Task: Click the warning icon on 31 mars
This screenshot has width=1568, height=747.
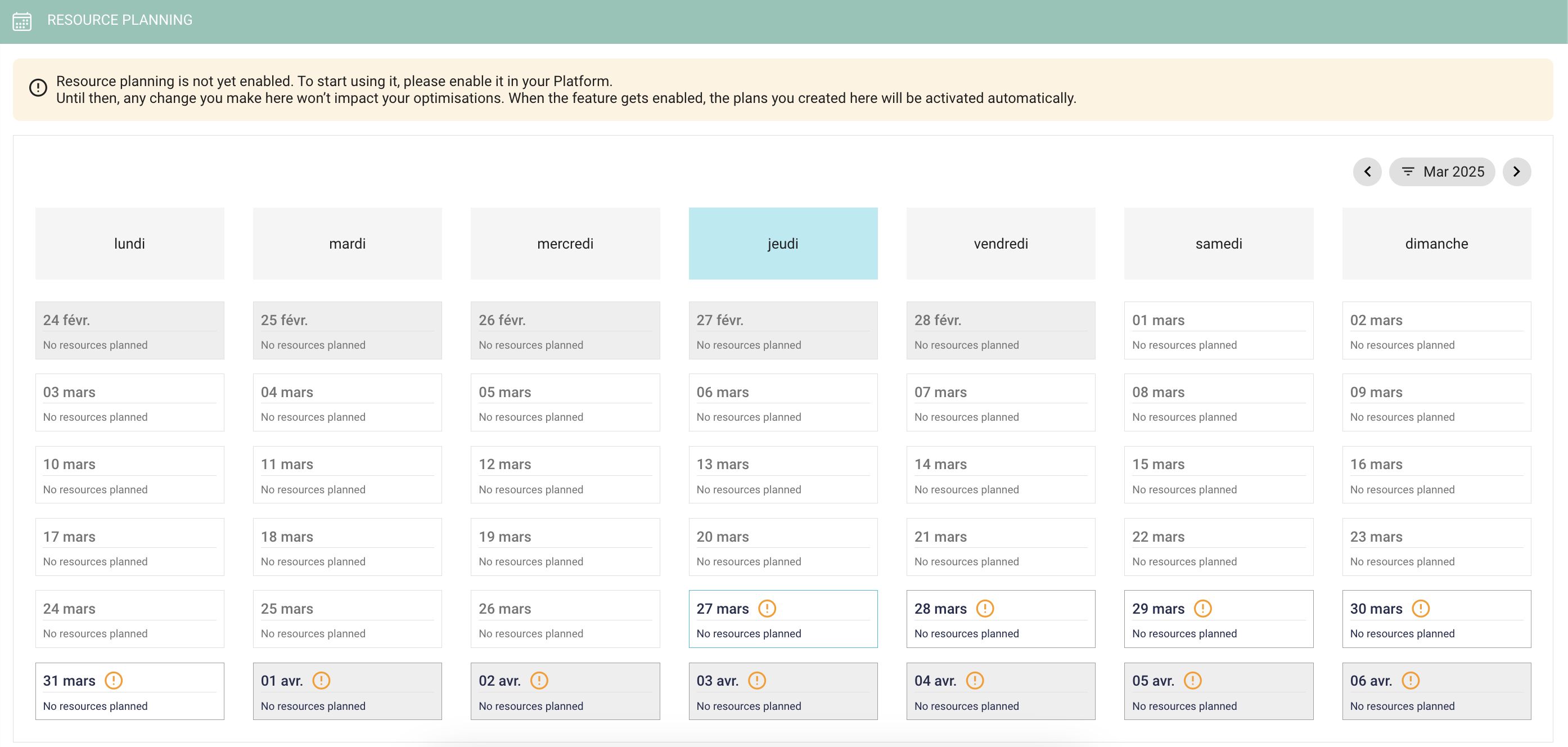Action: click(x=114, y=680)
